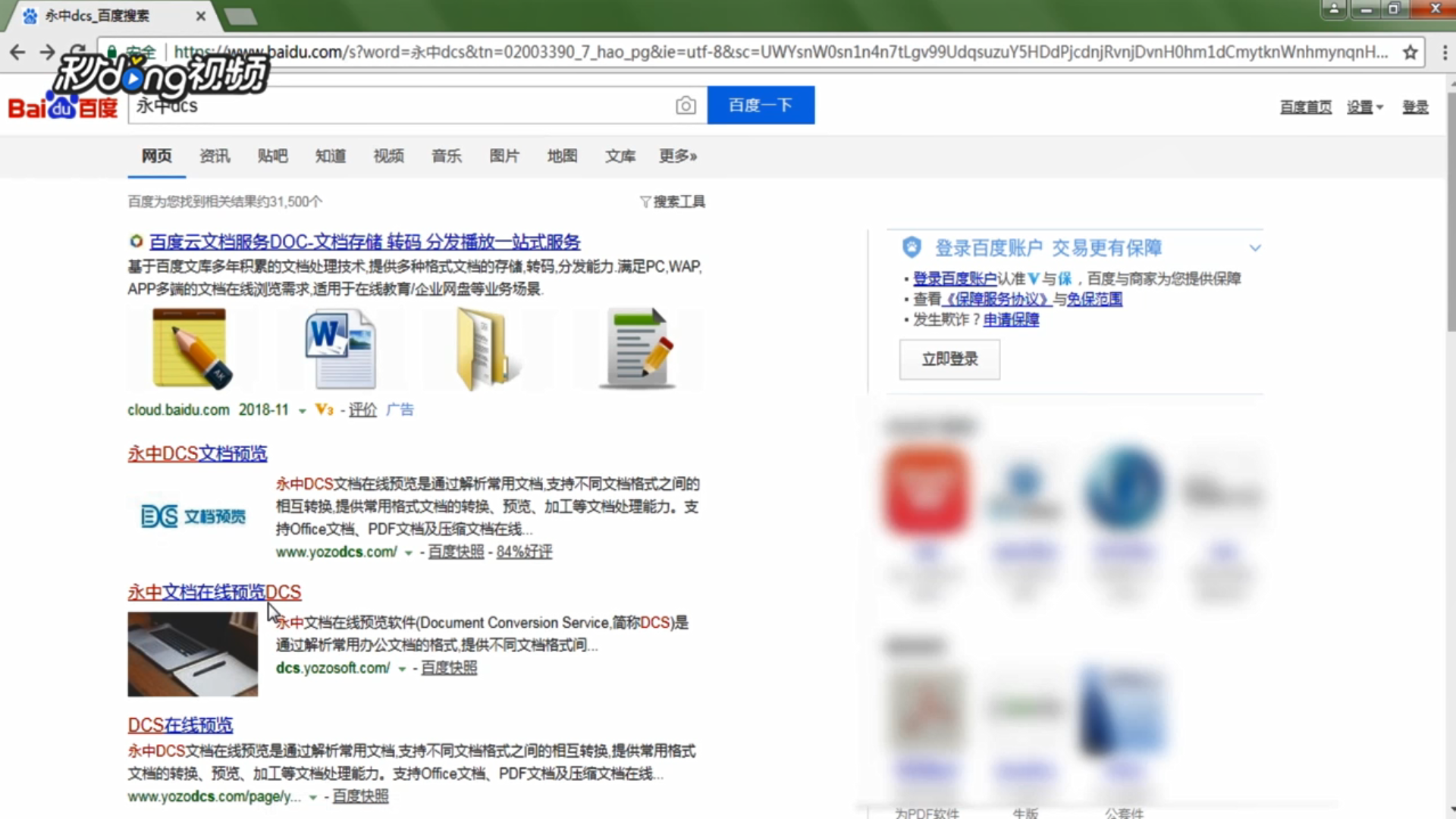Screen dimensions: 1456x819
Task: Click the DCS 文档预览 logo image
Action: point(193,516)
